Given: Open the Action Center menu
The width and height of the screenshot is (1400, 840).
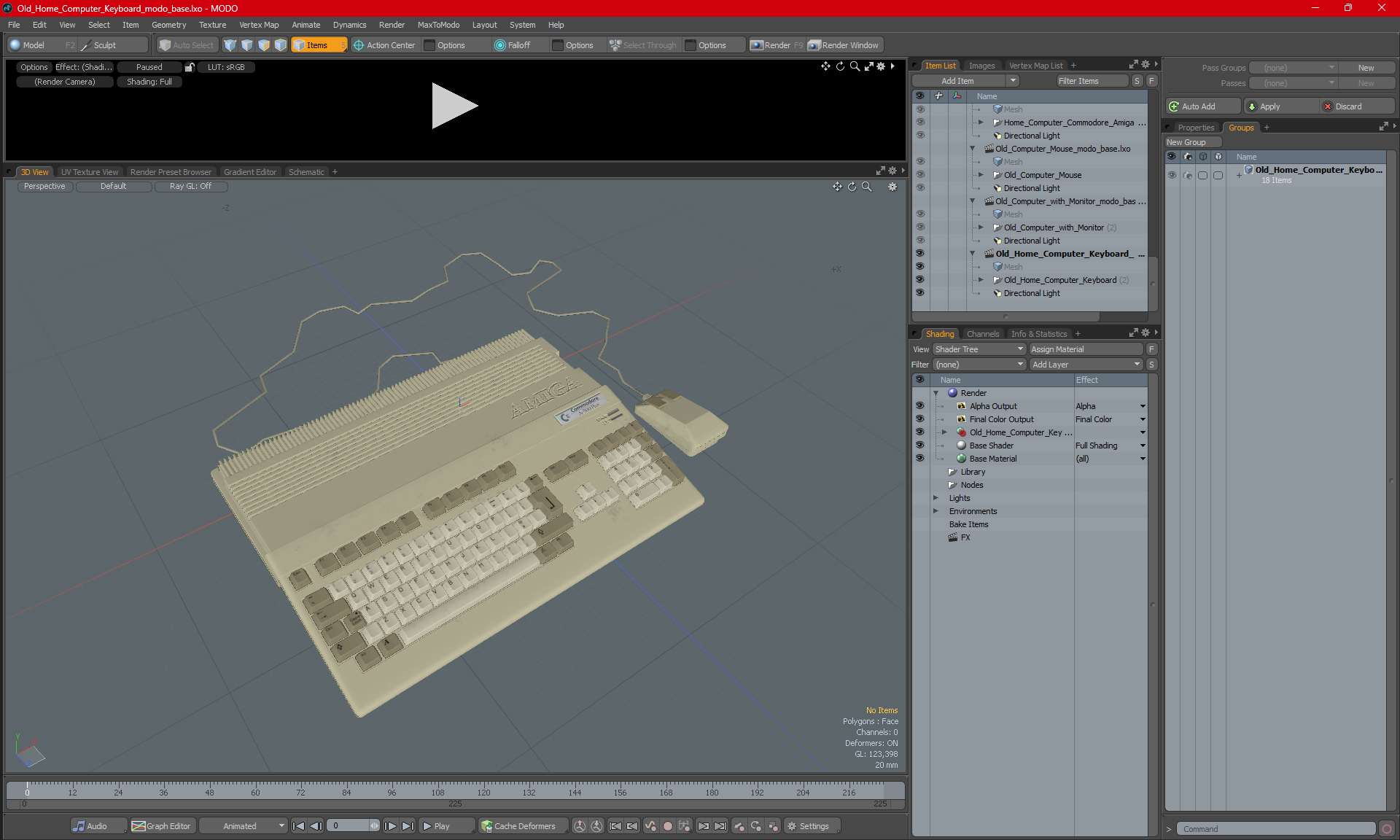Looking at the screenshot, I should click(384, 45).
